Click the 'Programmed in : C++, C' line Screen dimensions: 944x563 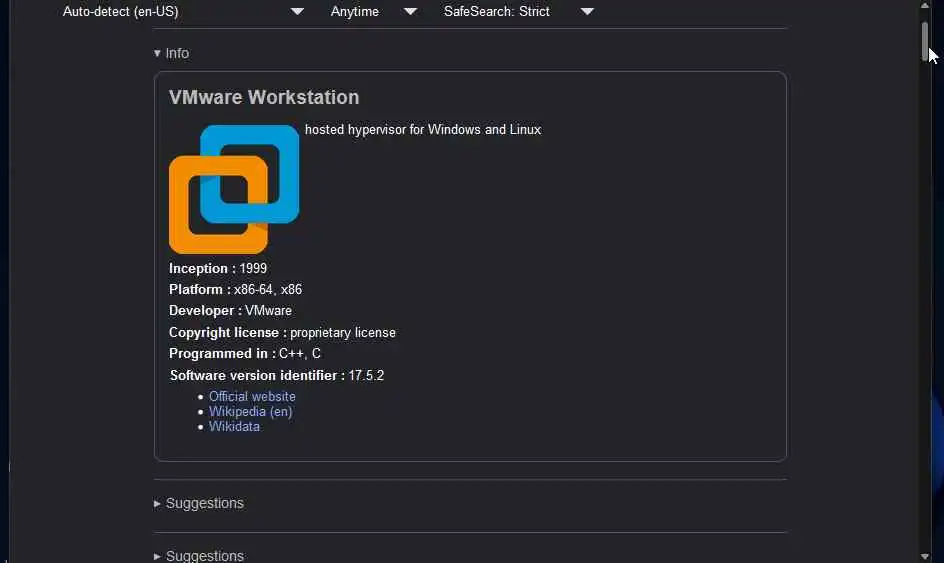[245, 353]
